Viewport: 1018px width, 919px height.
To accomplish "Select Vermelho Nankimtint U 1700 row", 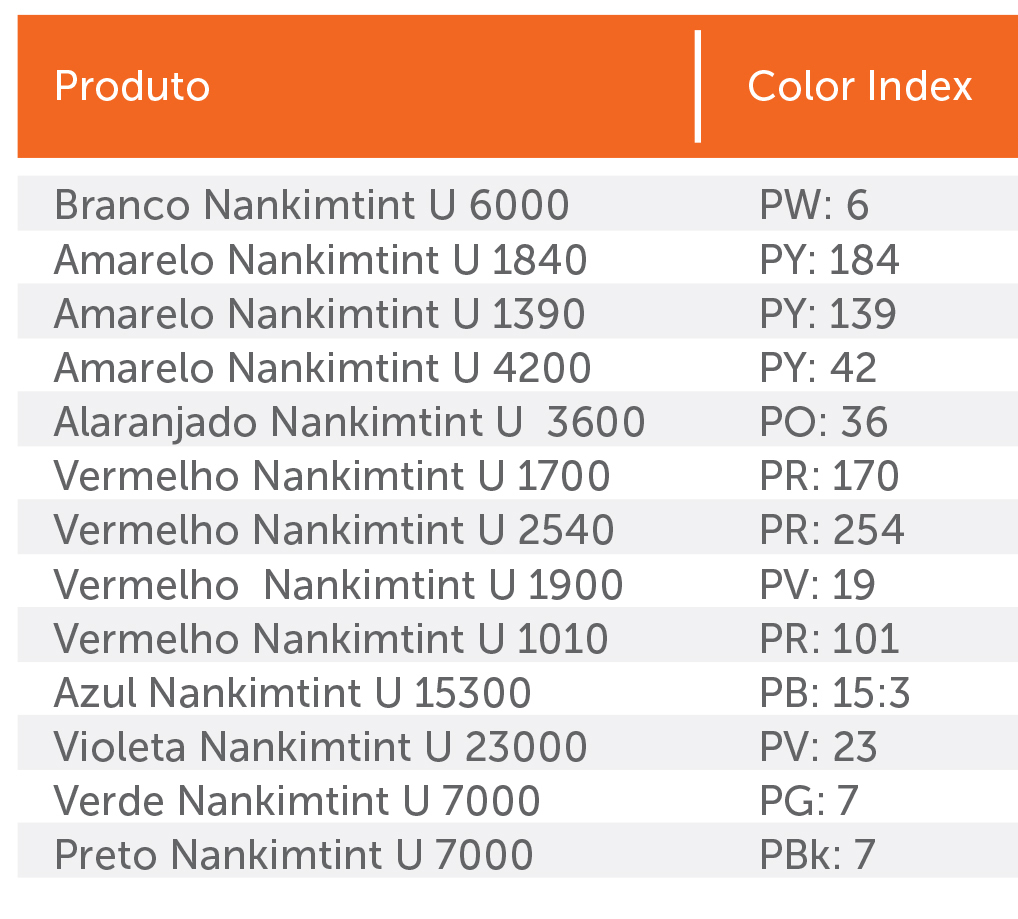I will (x=332, y=476).
